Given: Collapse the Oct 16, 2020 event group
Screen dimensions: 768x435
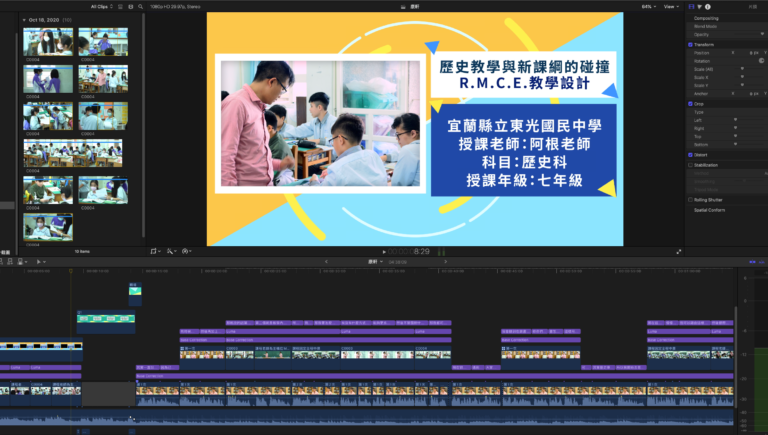Looking at the screenshot, I should (x=25, y=20).
